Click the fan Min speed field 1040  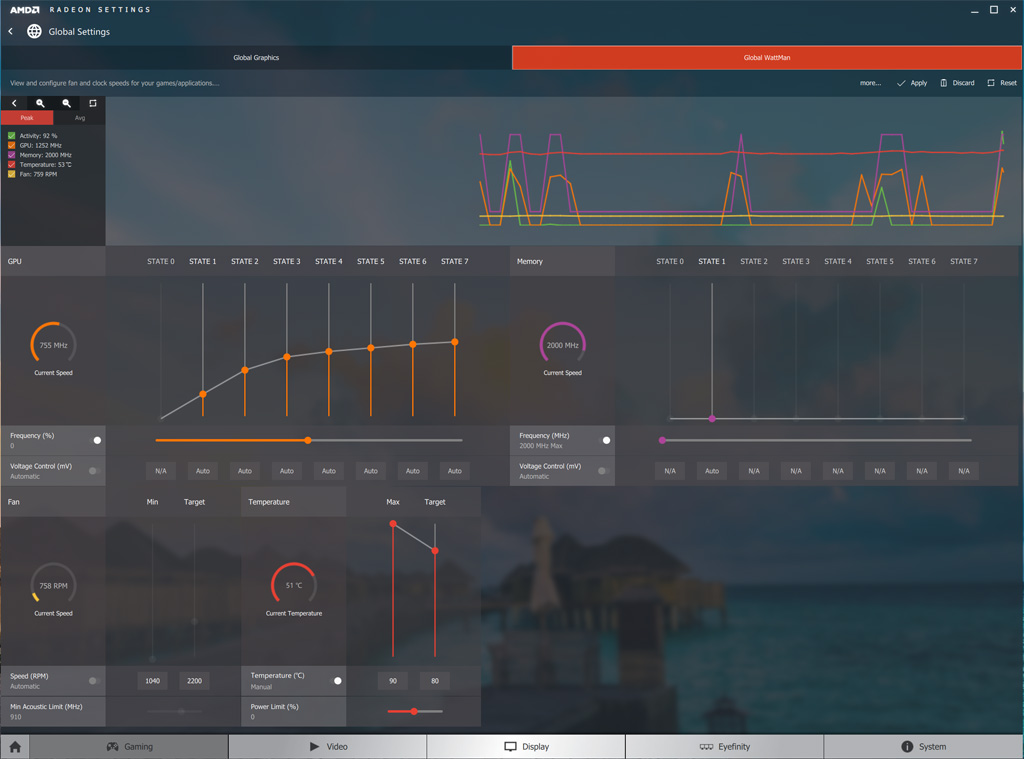click(x=152, y=681)
